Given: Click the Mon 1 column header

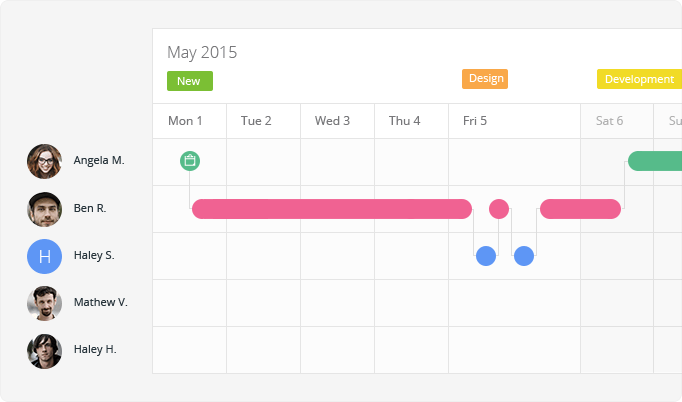Looking at the screenshot, I should point(185,121).
